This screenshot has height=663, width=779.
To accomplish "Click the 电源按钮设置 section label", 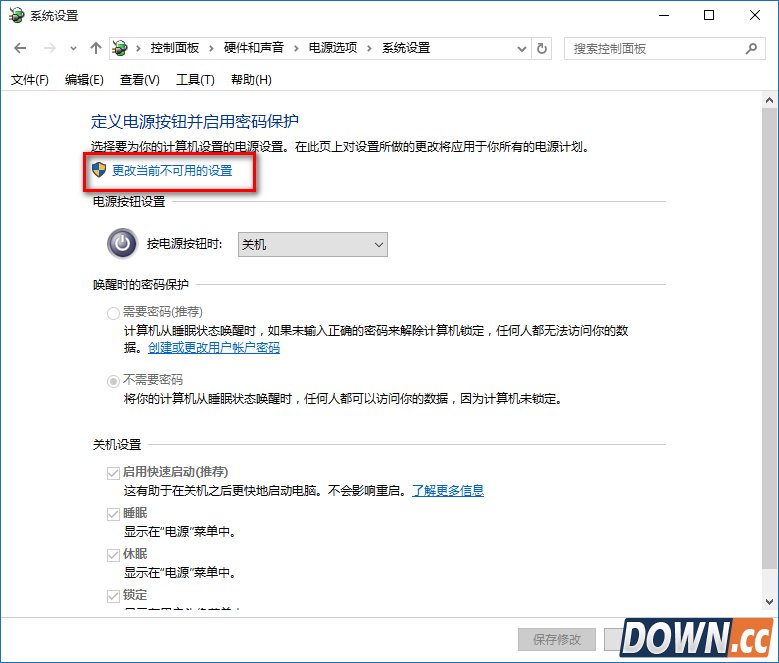I will (x=129, y=202).
